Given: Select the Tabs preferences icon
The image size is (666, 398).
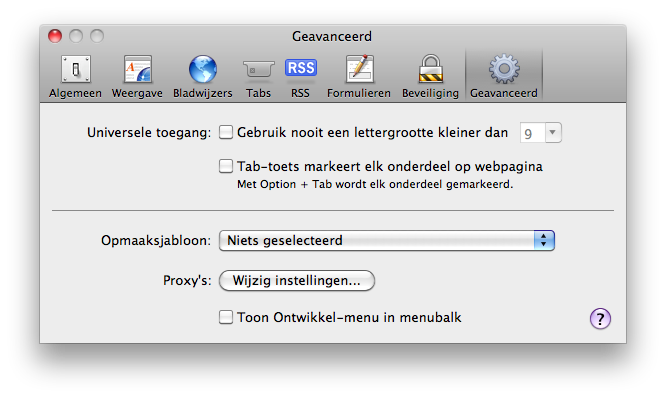Looking at the screenshot, I should [x=258, y=69].
